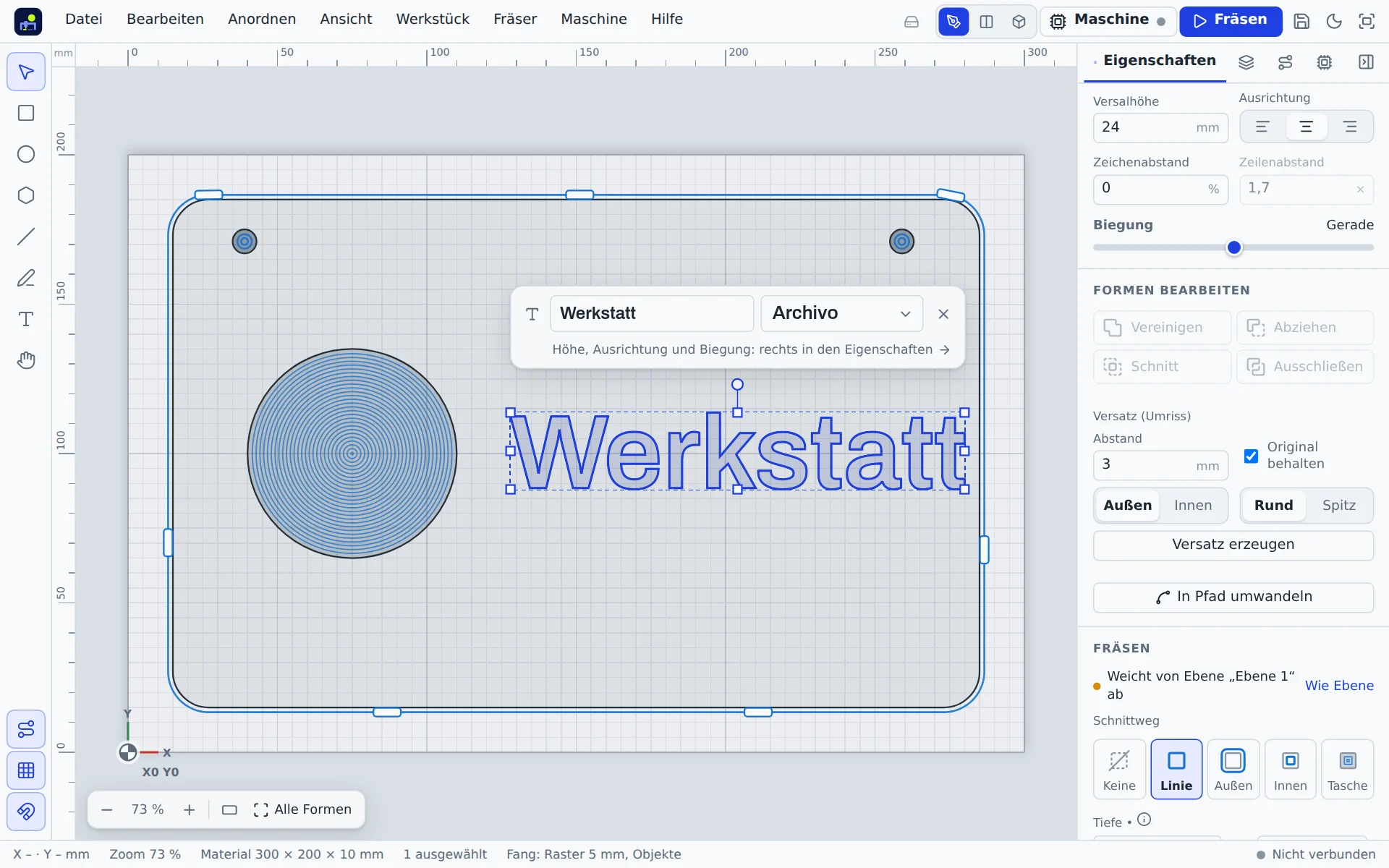Screen dimensions: 1389x868
Task: Open the Fräser menu
Action: point(515,20)
